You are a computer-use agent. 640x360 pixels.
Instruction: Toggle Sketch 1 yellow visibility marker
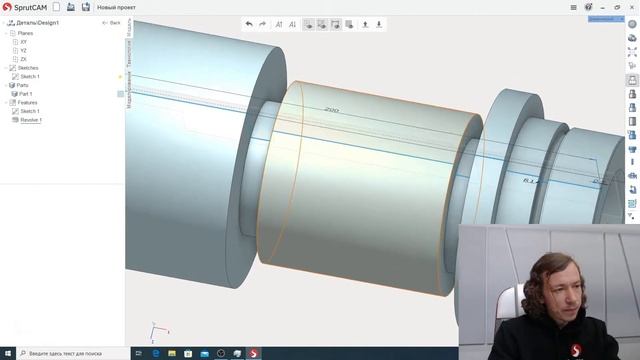point(120,77)
